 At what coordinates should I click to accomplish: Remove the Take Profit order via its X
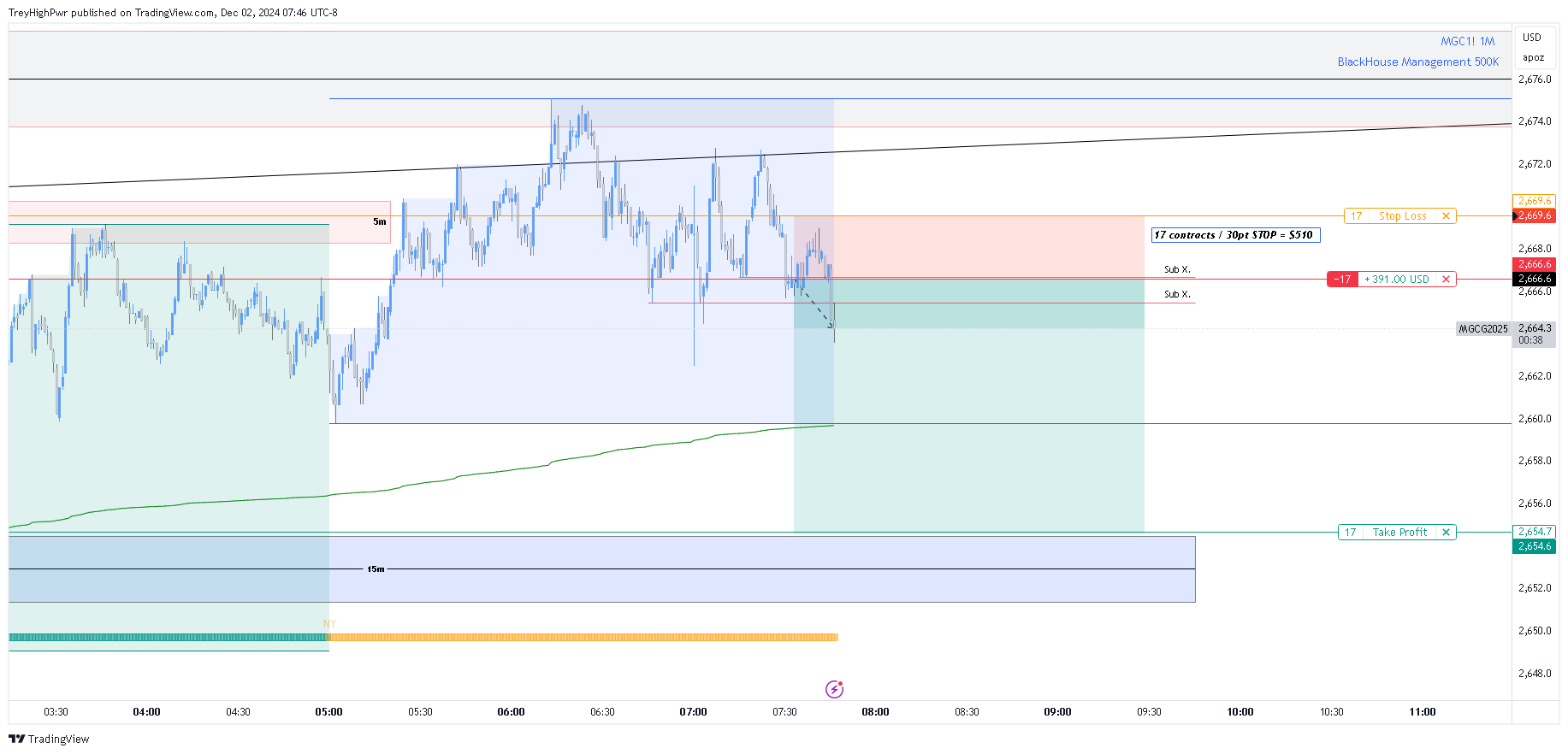point(1446,533)
